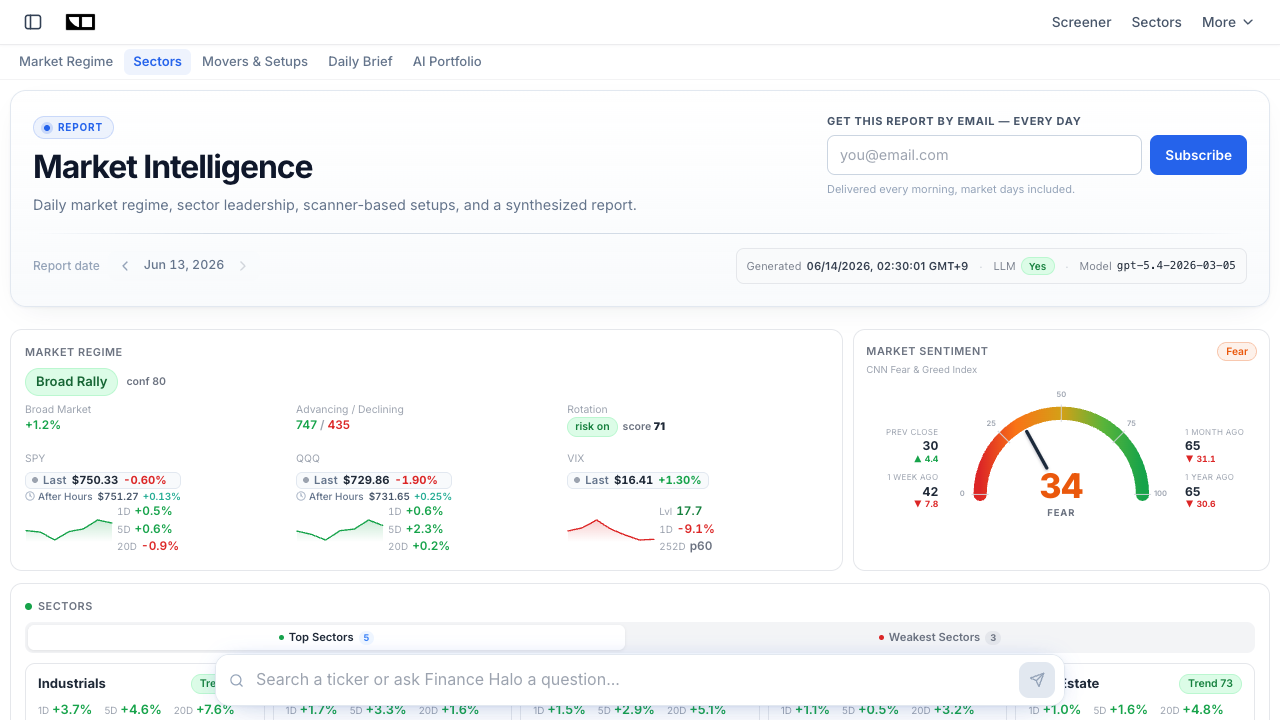Click the QQQ After Hours $731.65 value
This screenshot has width=1280, height=720.
[x=389, y=496]
